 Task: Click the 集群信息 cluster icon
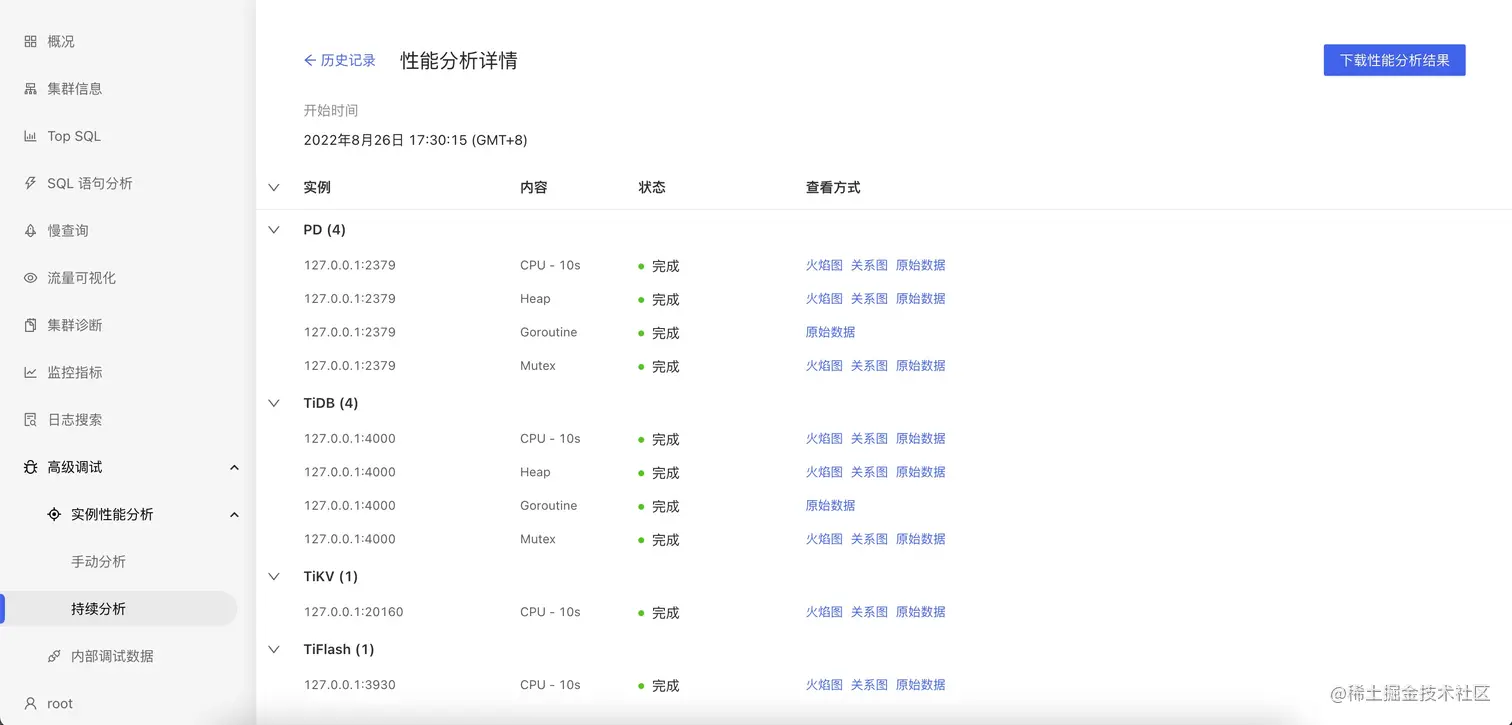pos(30,89)
